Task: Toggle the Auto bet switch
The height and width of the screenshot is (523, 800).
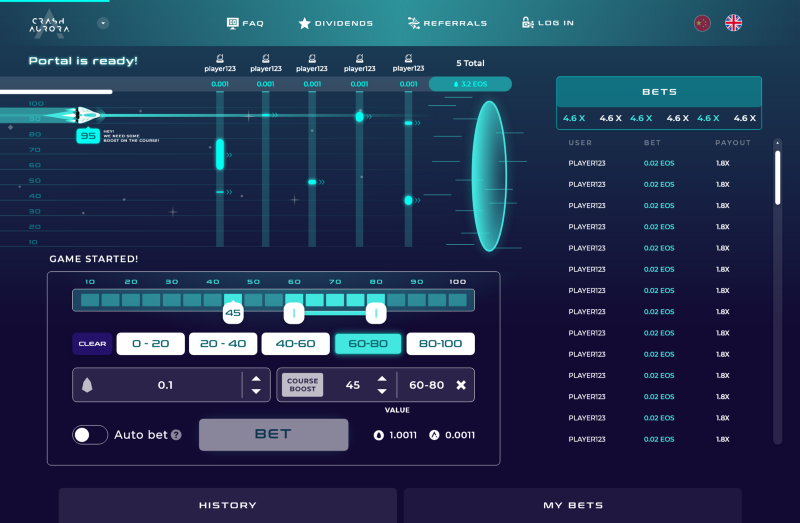Action: [x=90, y=435]
